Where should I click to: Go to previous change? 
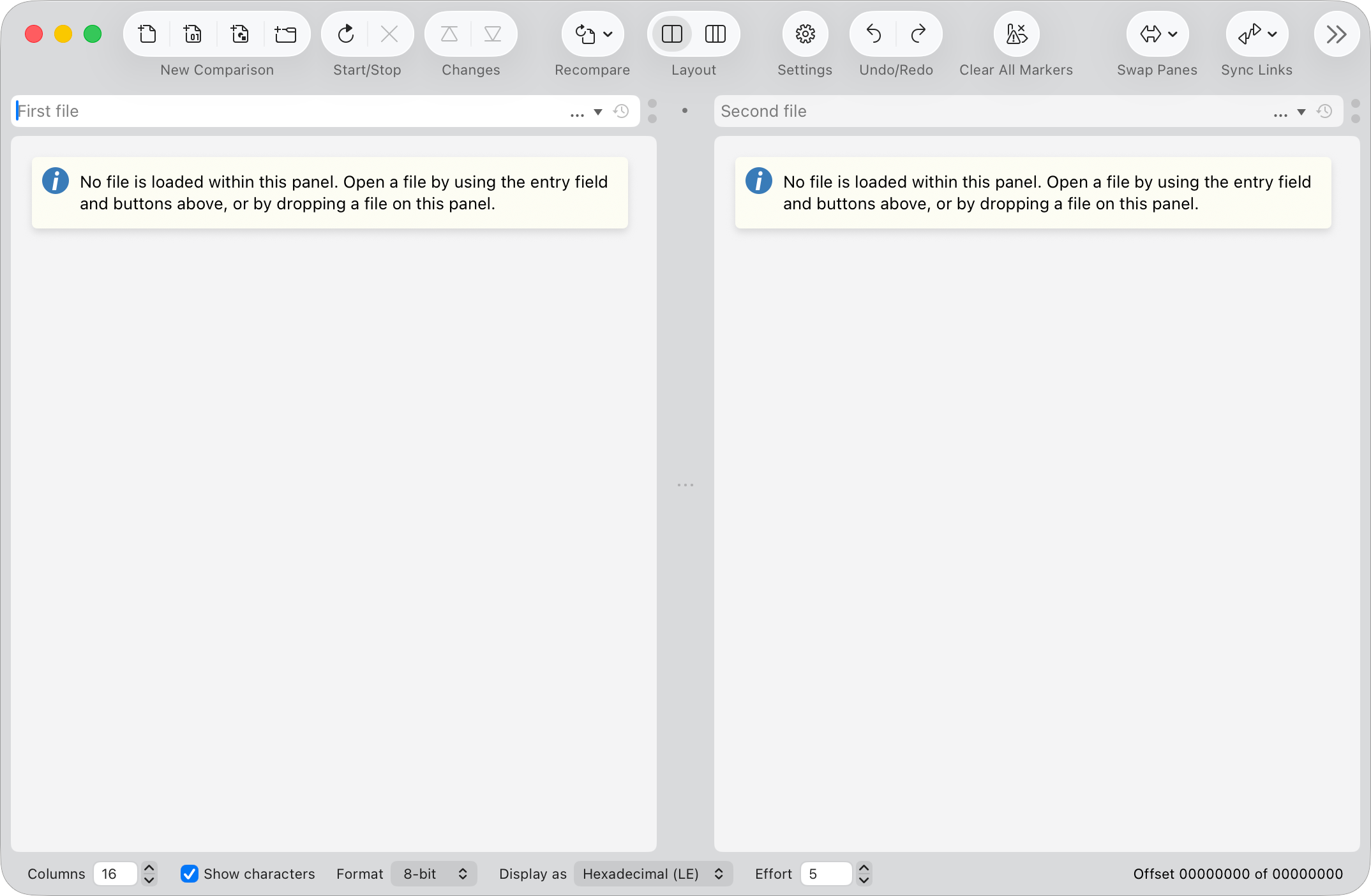(449, 34)
